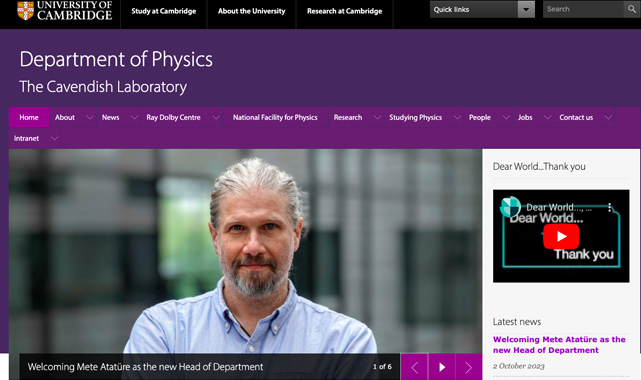The height and width of the screenshot is (380, 641).
Task: Expand the About menu chevron
Action: coord(90,118)
